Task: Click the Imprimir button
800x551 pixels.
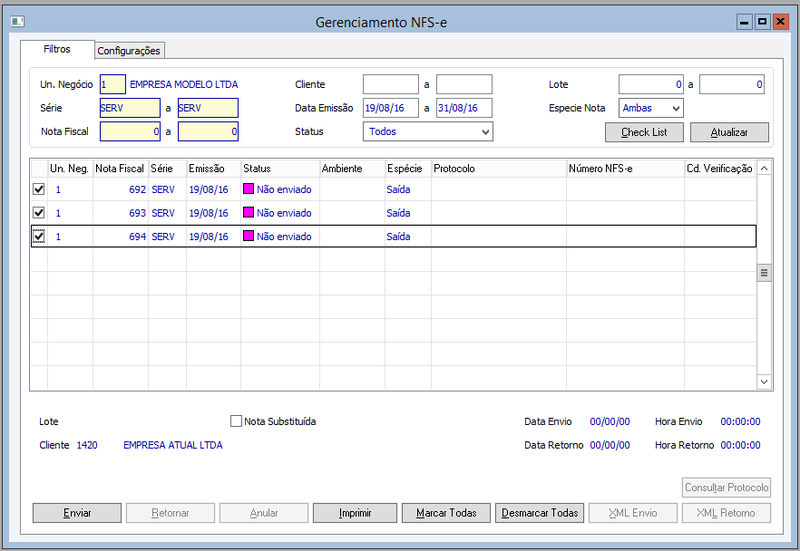Action: (355, 513)
